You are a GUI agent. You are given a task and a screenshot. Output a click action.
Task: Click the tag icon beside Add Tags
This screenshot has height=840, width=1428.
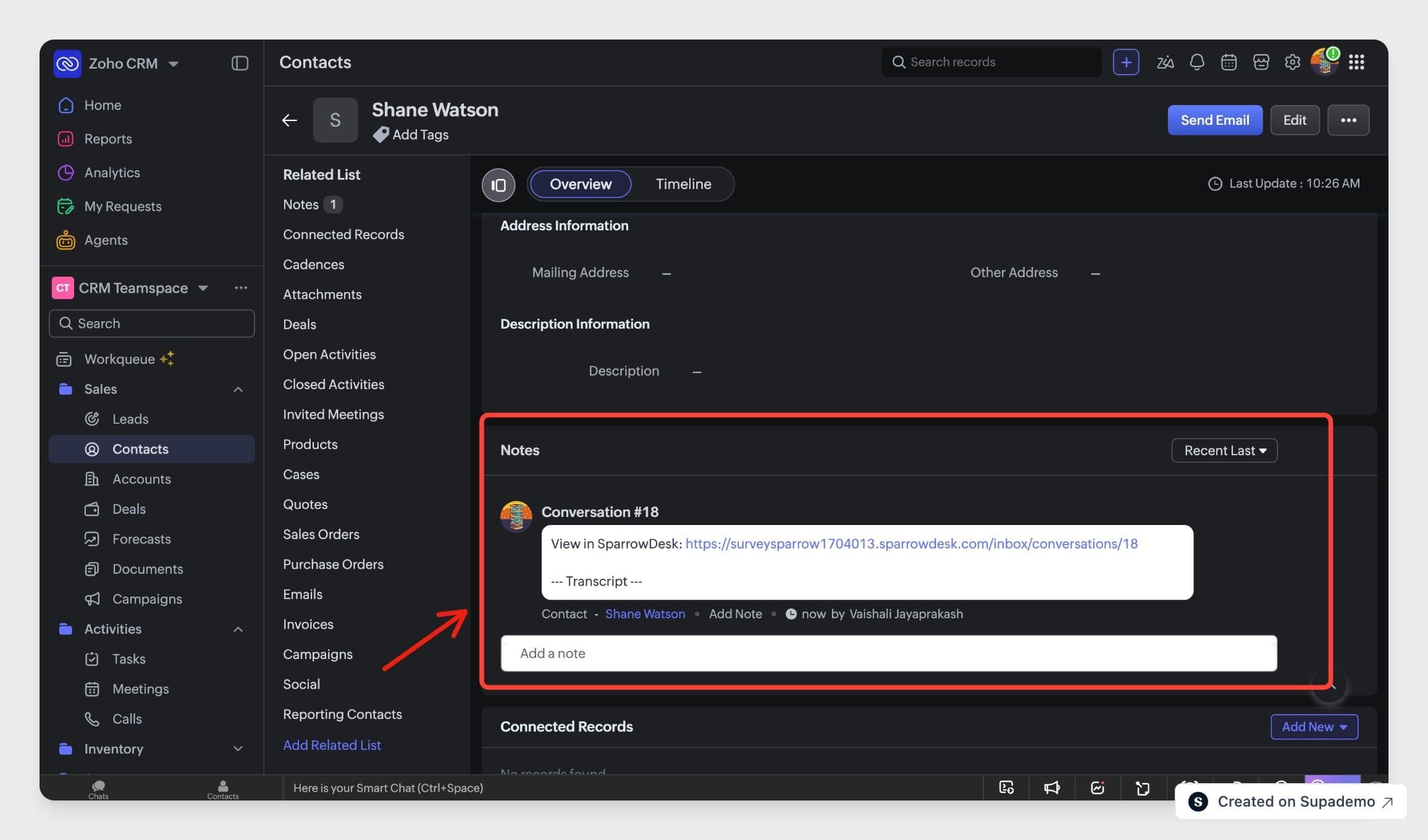(380, 134)
